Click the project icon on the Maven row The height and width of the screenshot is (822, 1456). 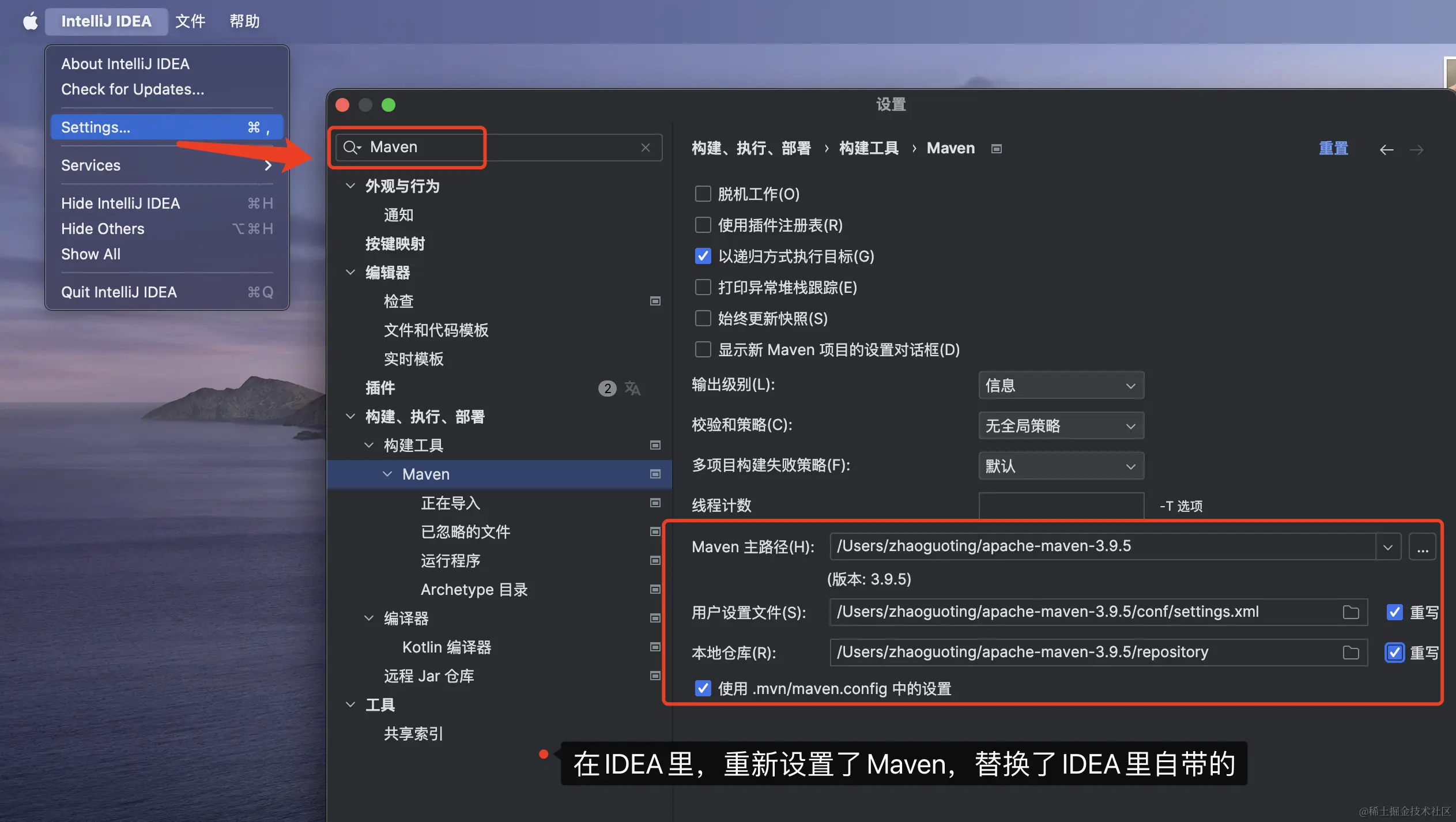click(655, 474)
